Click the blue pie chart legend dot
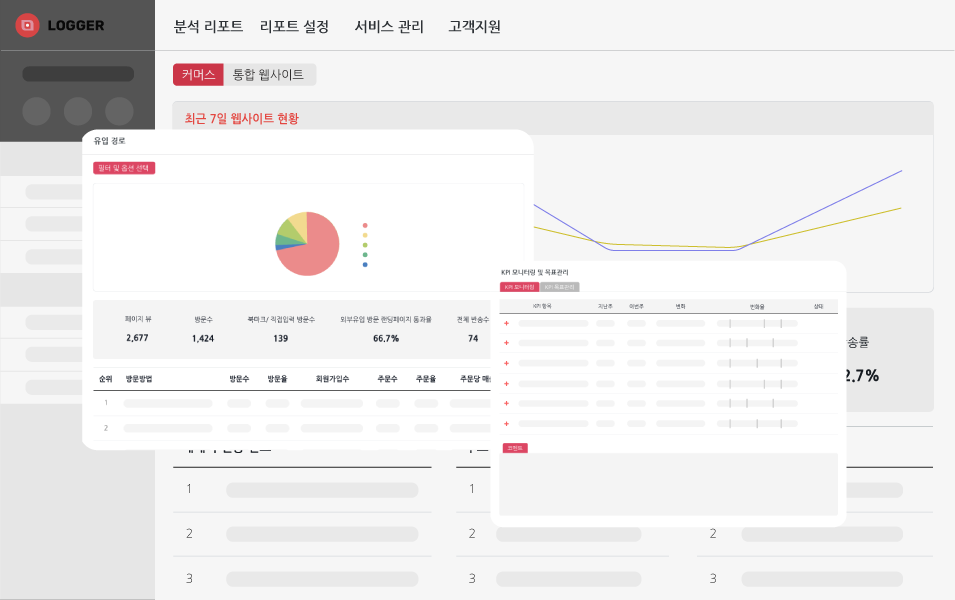Screen dimensions: 955x600 [365, 265]
